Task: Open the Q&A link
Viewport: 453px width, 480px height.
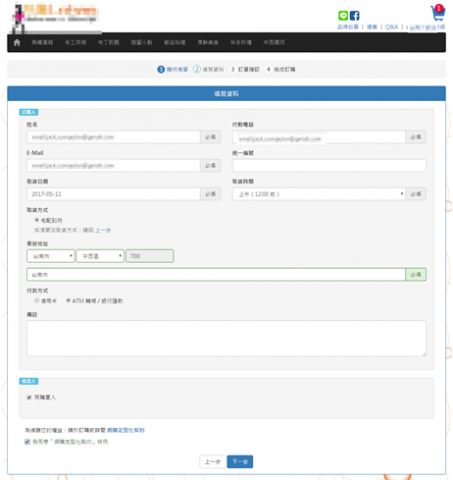Action: pos(391,27)
